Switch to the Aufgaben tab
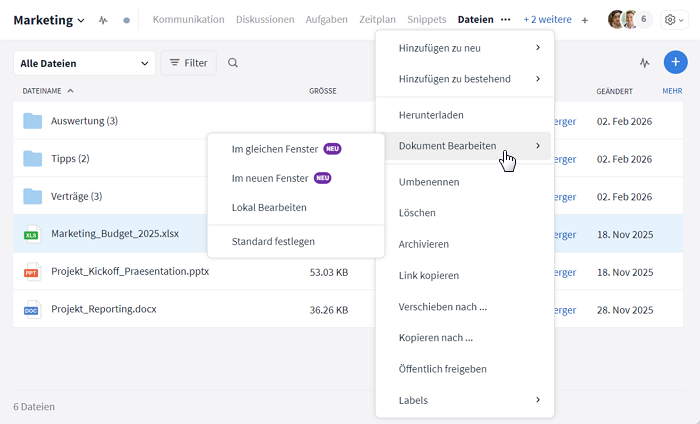700x424 pixels. [x=328, y=20]
